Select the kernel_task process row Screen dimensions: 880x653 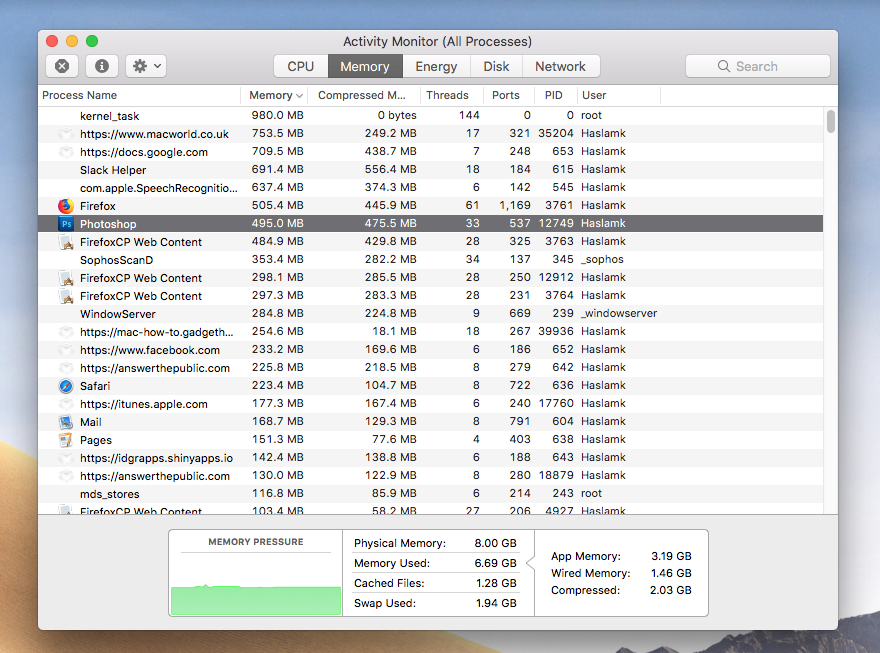click(430, 116)
